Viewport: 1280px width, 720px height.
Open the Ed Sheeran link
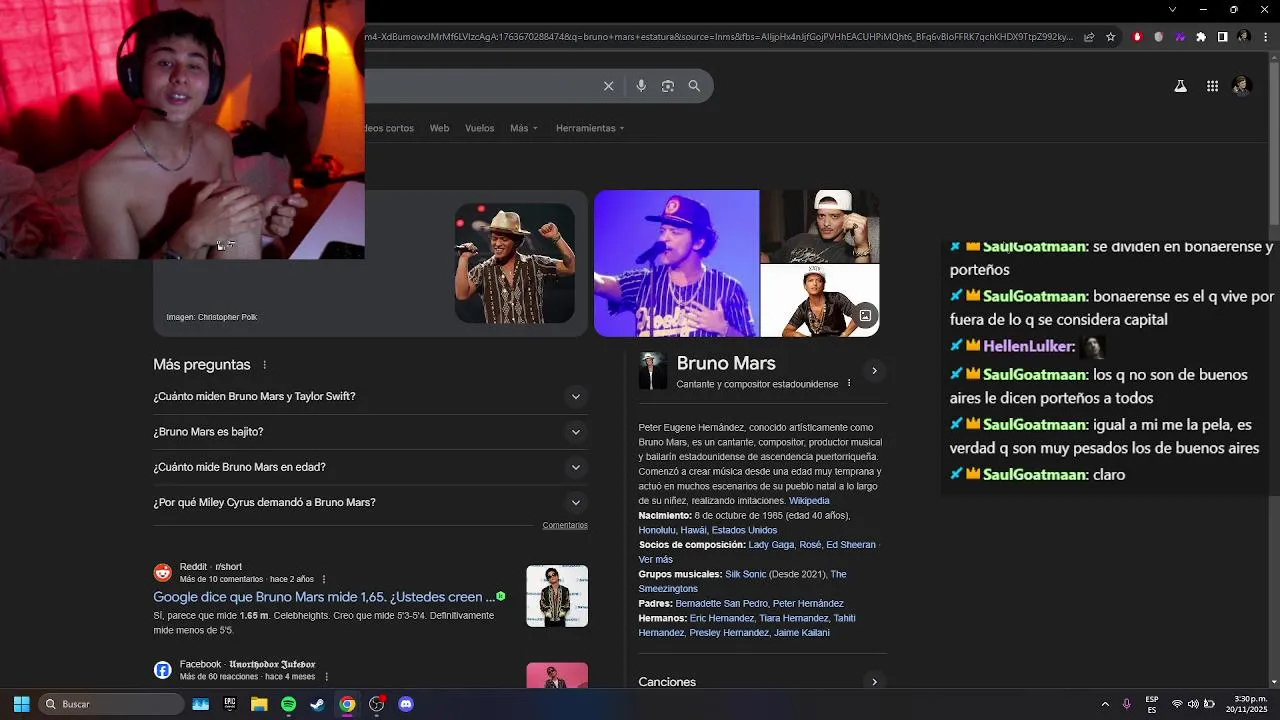(x=851, y=545)
